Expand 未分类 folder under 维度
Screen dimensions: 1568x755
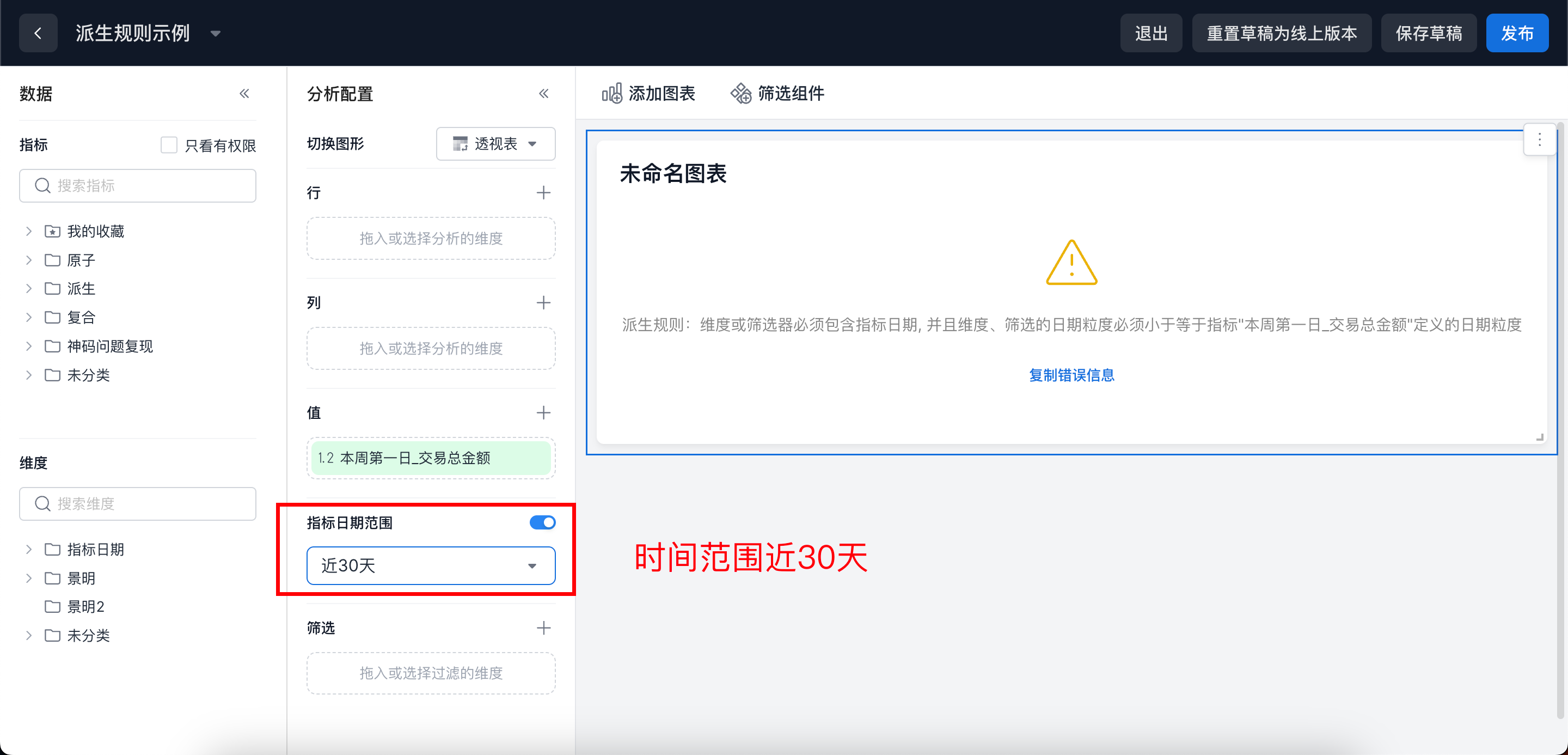tap(29, 636)
